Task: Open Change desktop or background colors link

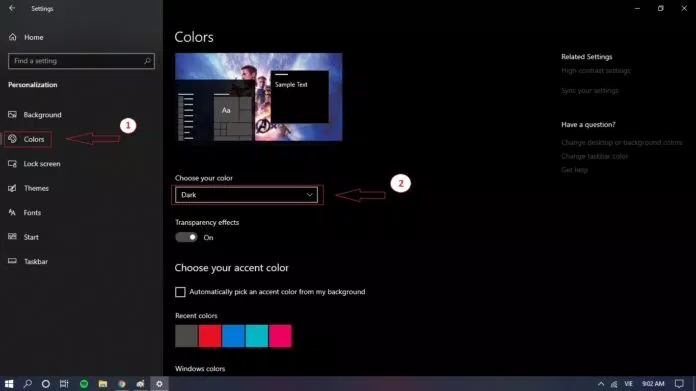Action: tap(621, 142)
